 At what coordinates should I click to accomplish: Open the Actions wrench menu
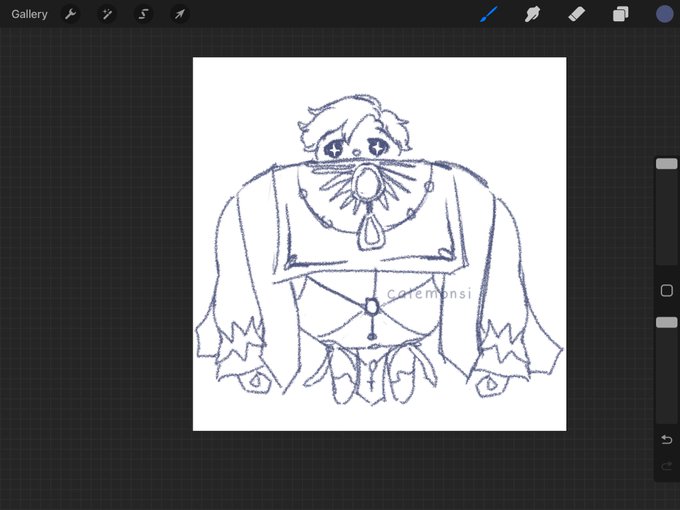click(70, 14)
